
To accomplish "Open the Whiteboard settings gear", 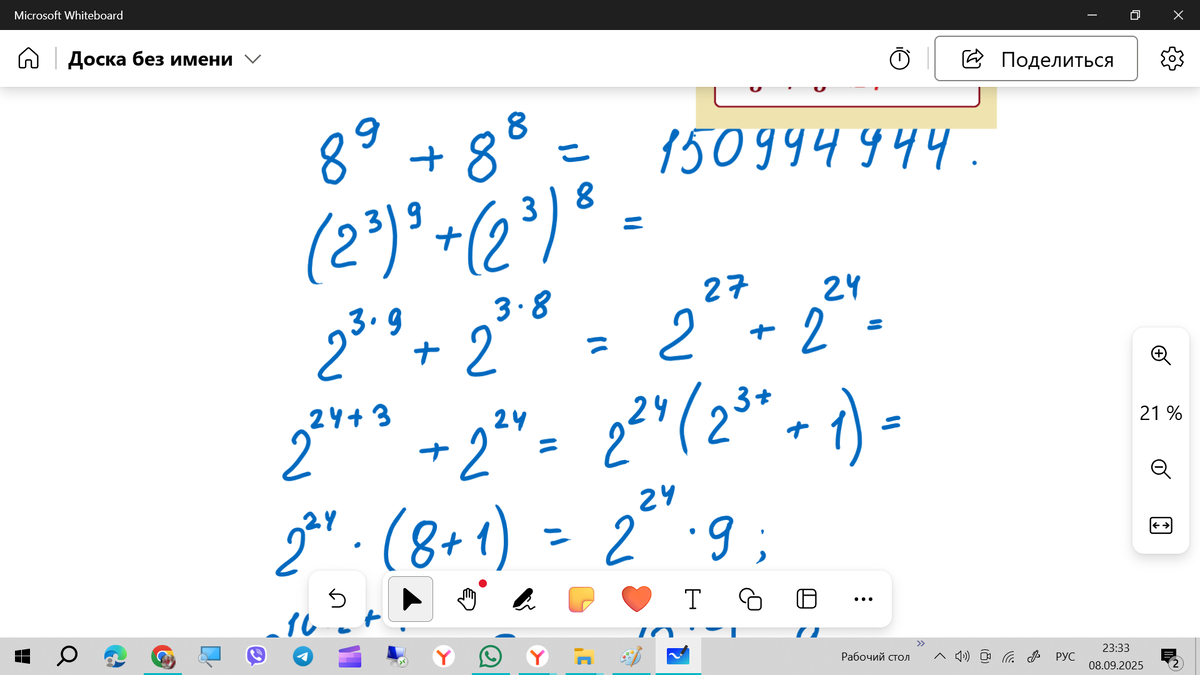I will (x=1171, y=59).
